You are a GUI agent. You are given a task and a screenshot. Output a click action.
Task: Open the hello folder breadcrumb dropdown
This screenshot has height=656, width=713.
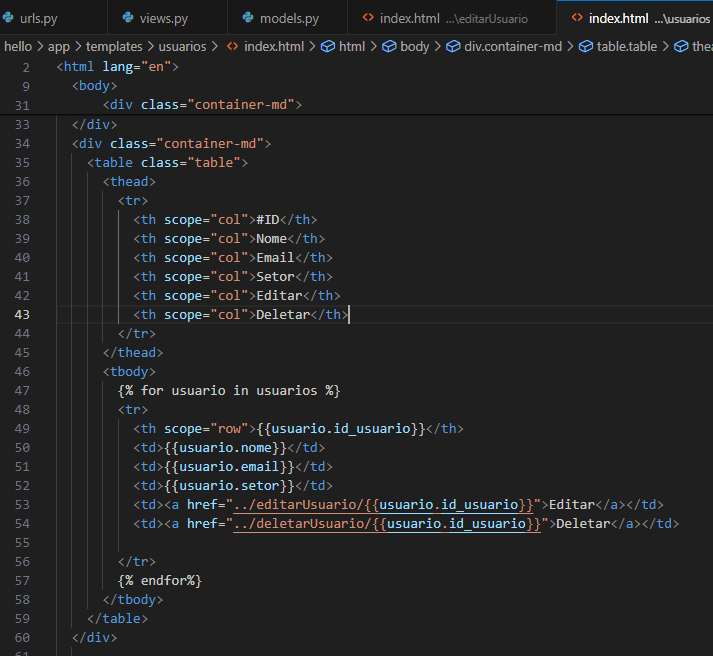(x=18, y=46)
